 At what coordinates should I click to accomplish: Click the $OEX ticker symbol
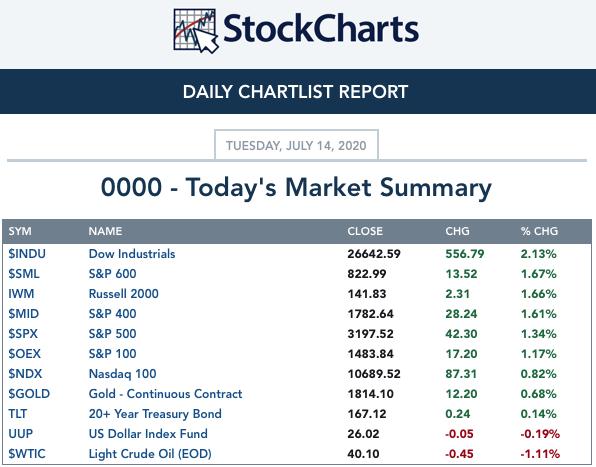pyautogui.click(x=24, y=354)
